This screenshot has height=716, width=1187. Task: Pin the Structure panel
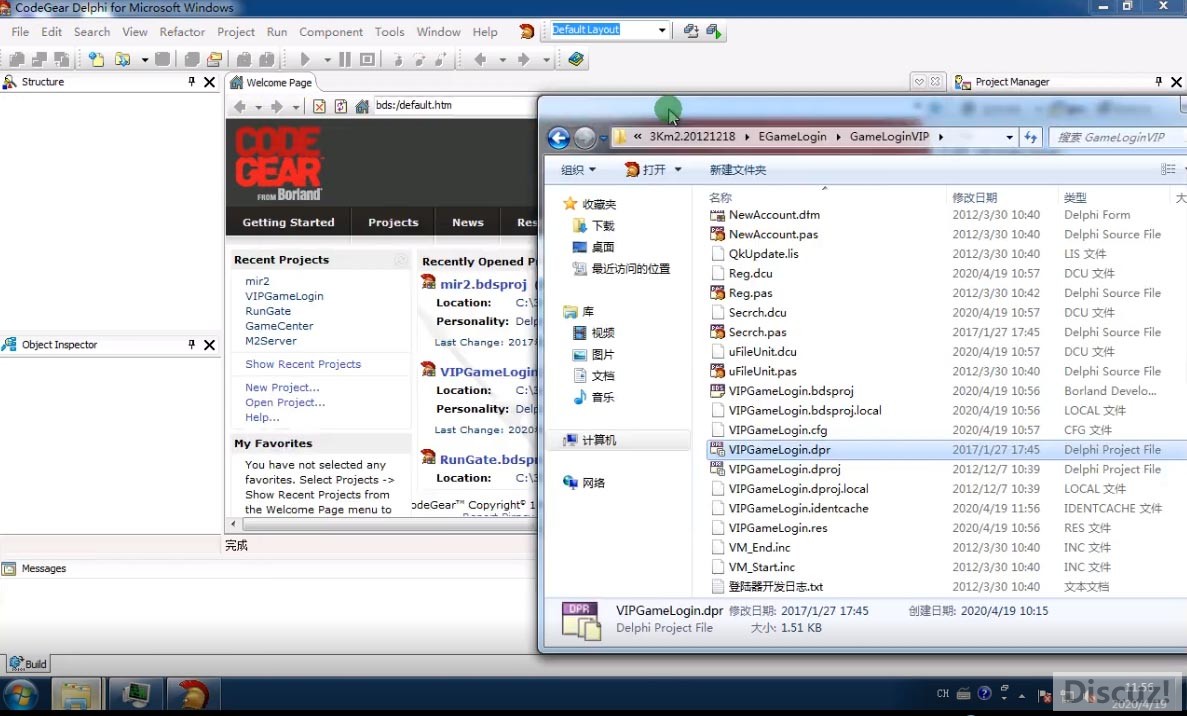pos(192,81)
